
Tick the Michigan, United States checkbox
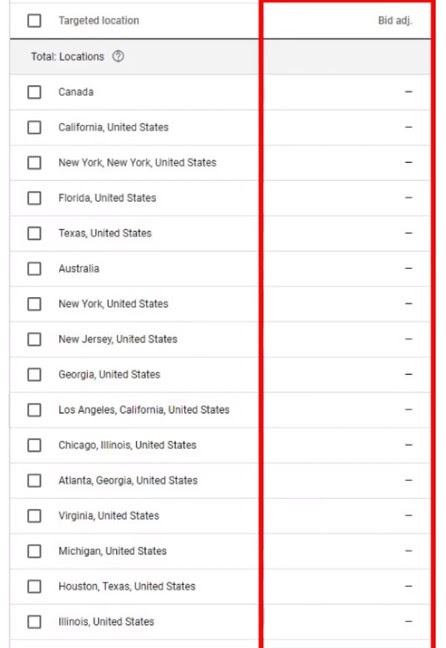point(34,551)
